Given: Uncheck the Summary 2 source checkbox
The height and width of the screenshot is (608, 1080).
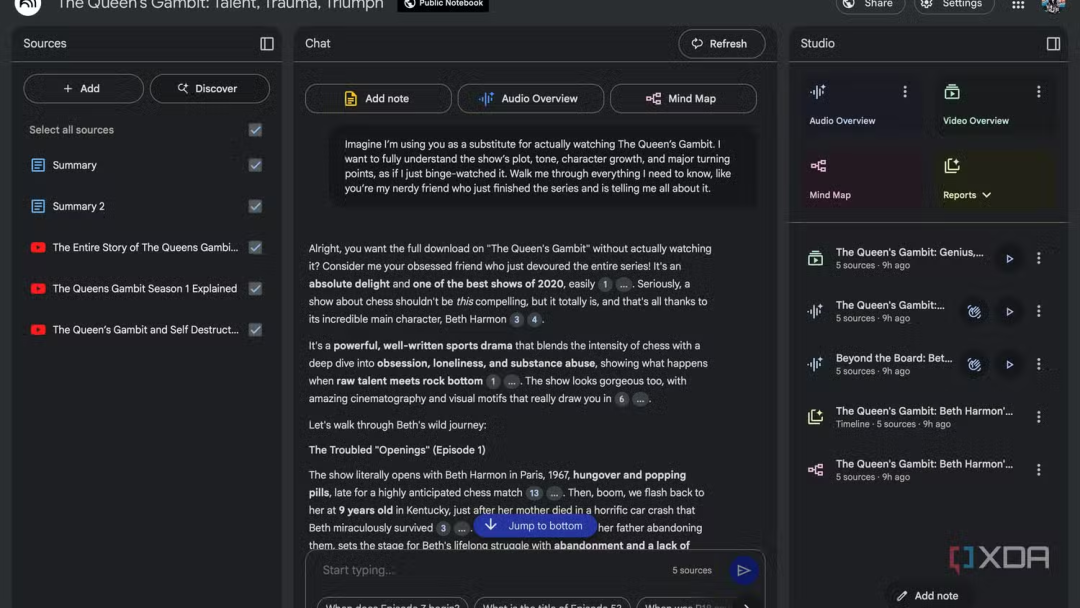Looking at the screenshot, I should click(255, 207).
